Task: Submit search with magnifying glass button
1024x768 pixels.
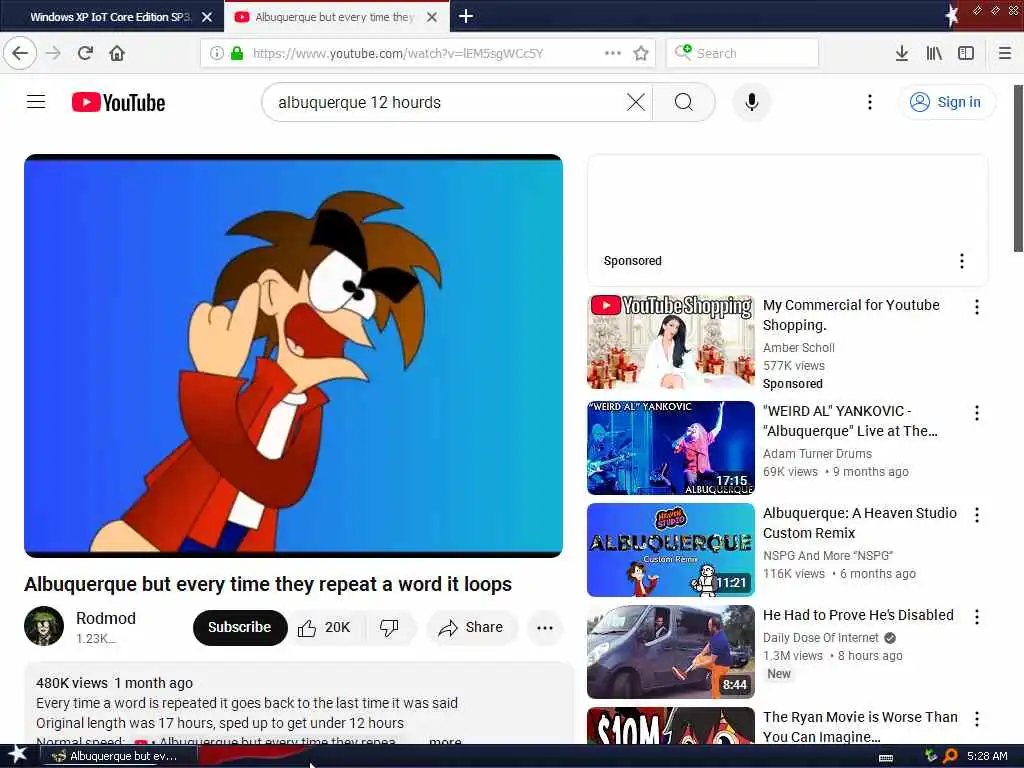Action: 684,102
